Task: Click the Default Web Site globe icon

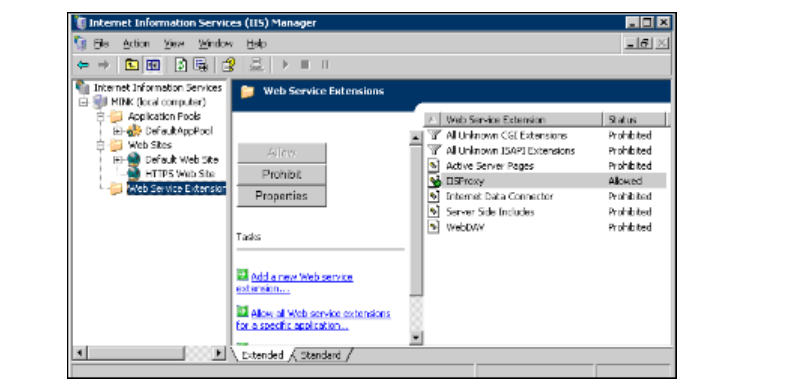Action: click(134, 160)
